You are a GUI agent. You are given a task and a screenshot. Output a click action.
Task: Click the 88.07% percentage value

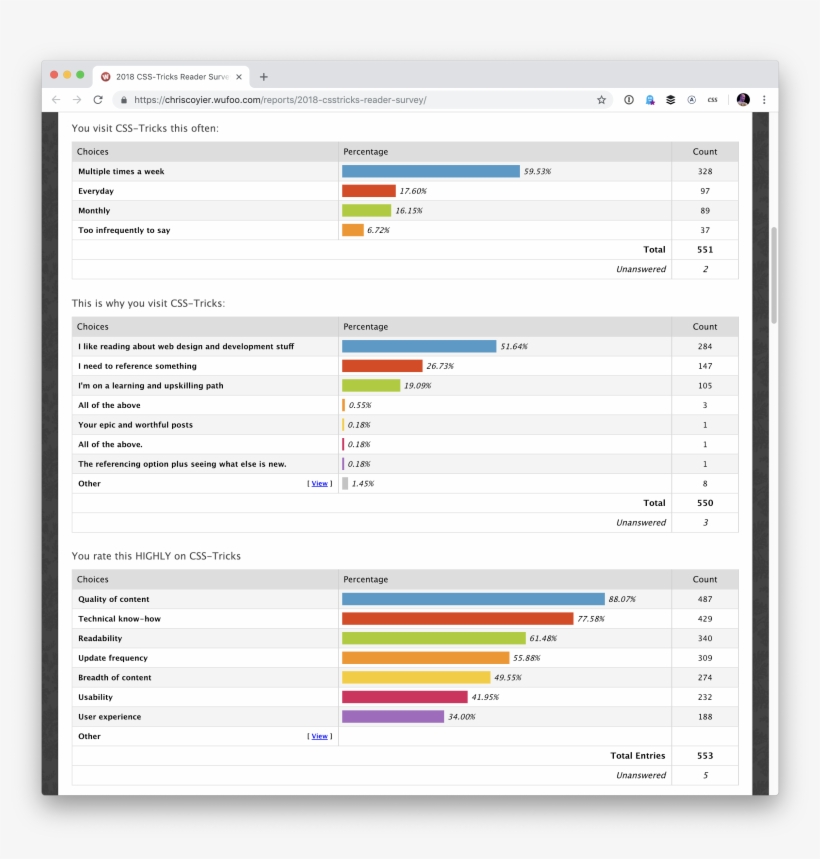622,599
